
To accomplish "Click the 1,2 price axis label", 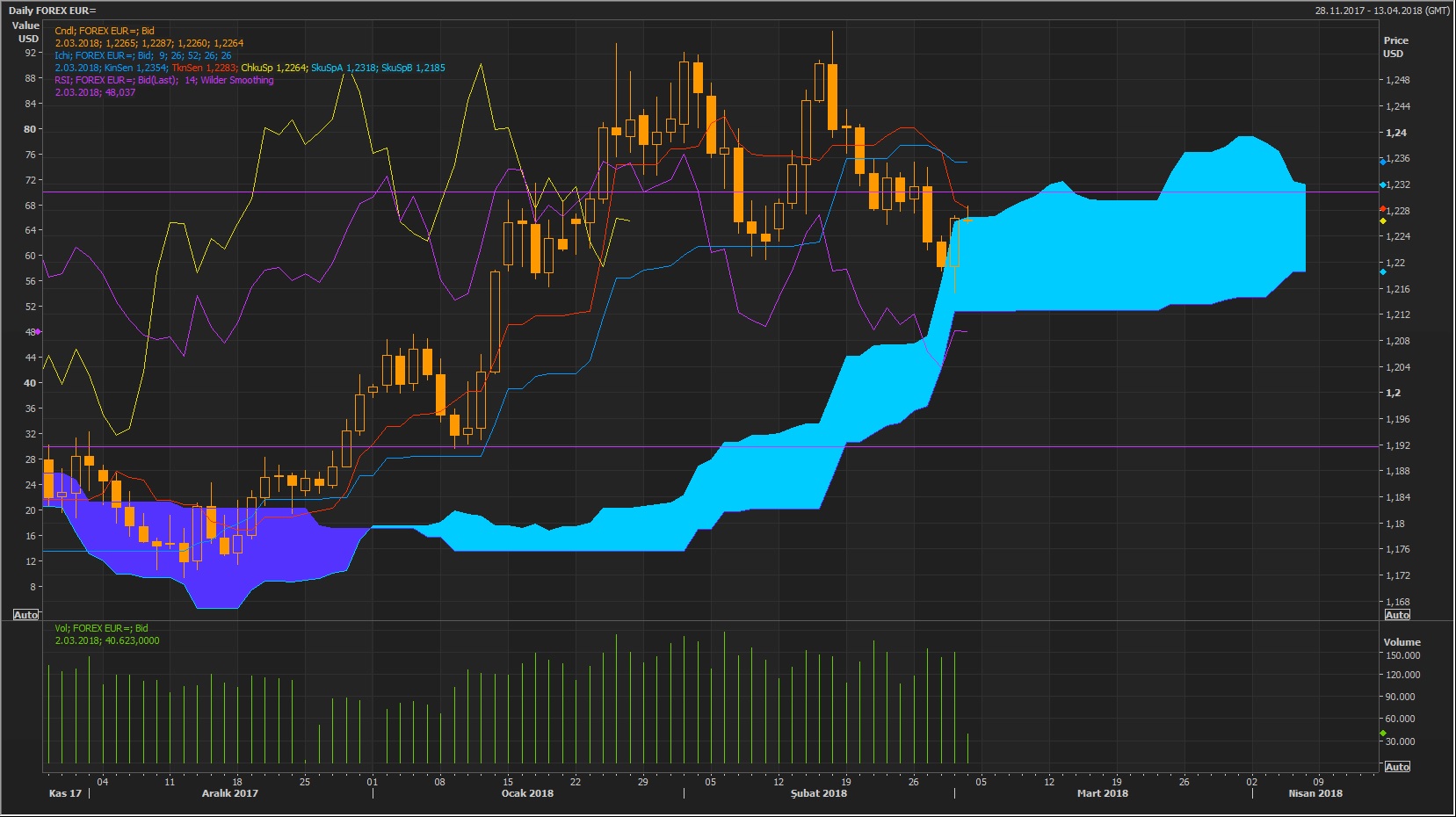I will click(1393, 393).
